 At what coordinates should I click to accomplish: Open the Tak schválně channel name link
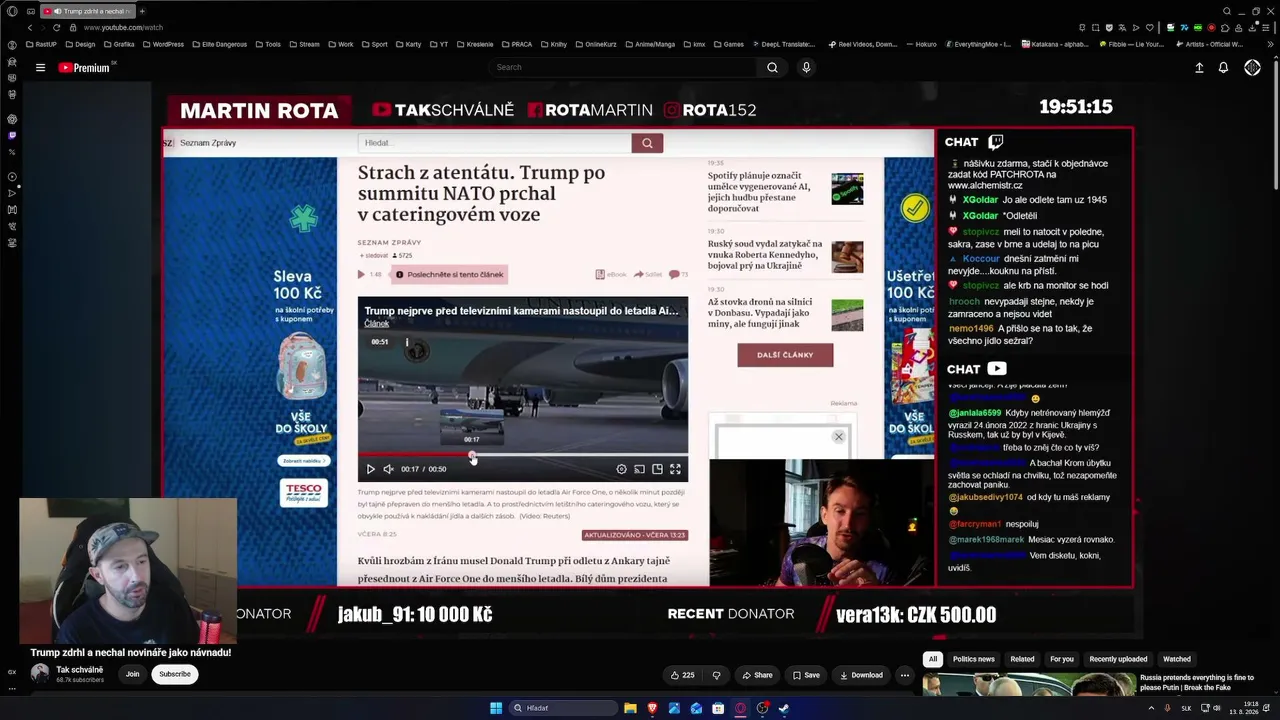tap(79, 670)
